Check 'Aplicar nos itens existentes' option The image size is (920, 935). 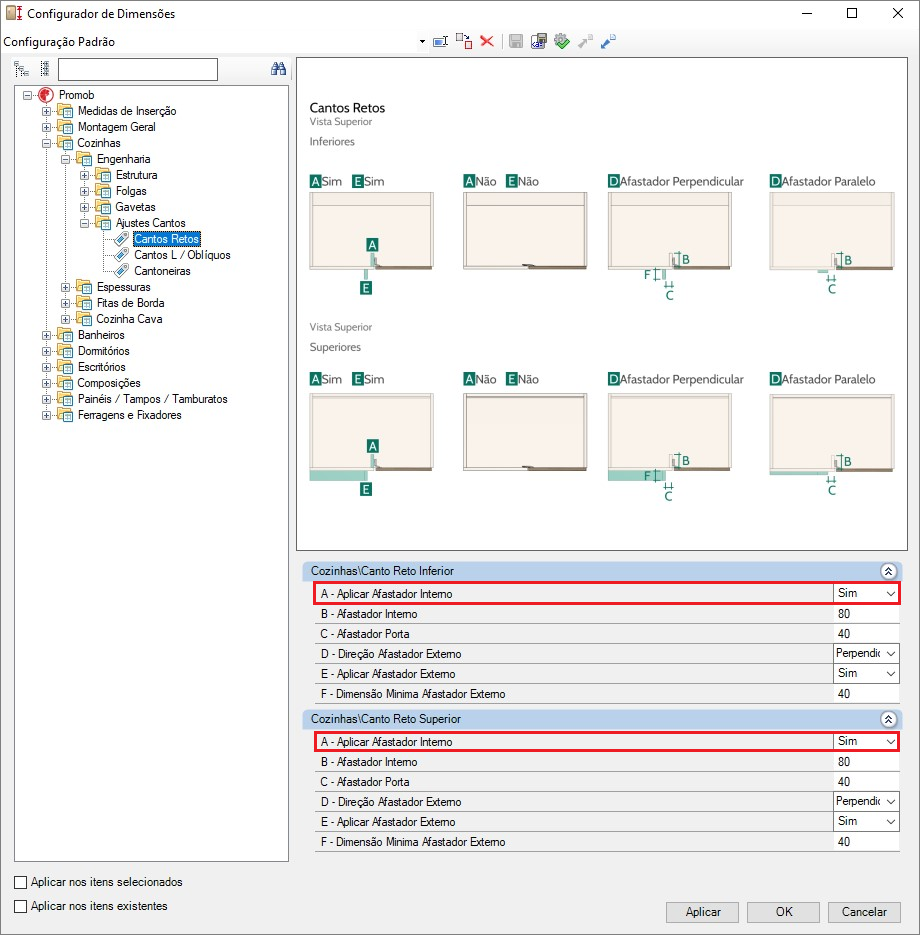21,907
